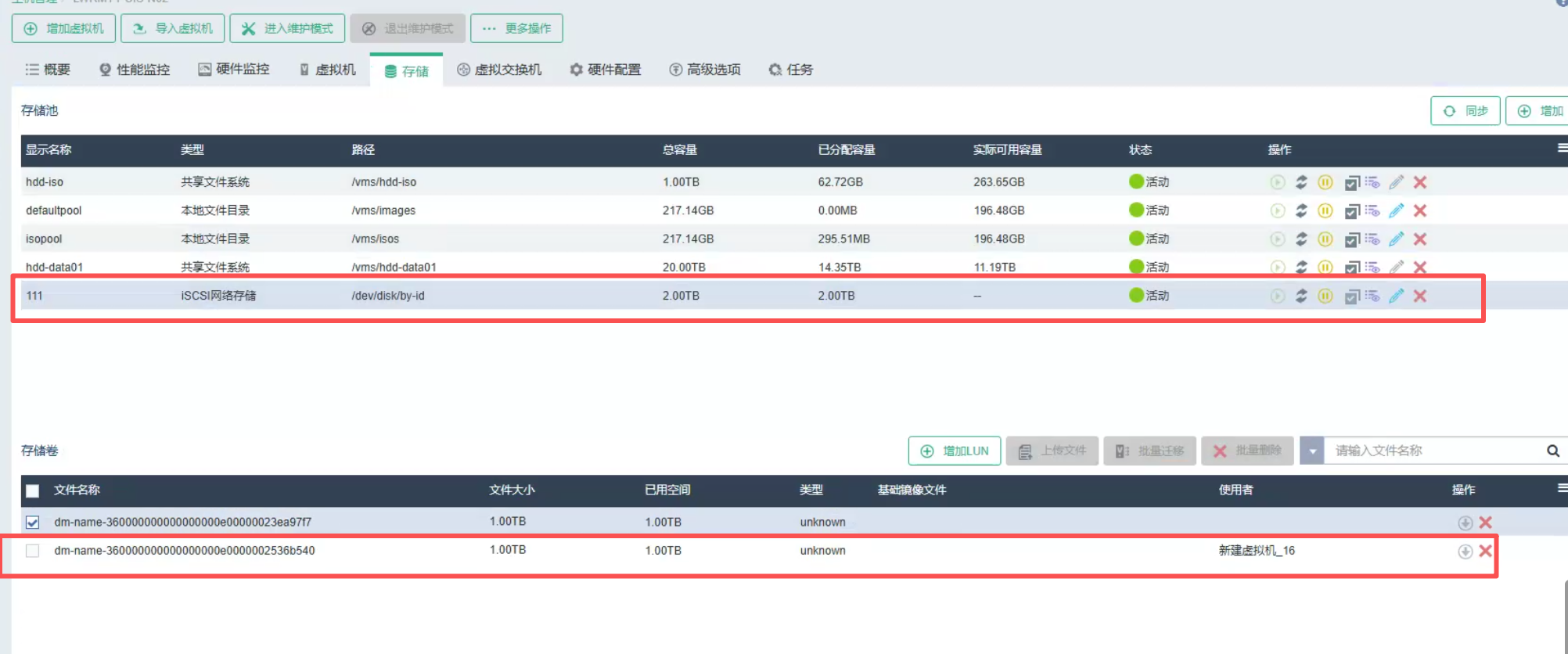
Task: Download the volume ending in 2536b540
Action: [1465, 552]
